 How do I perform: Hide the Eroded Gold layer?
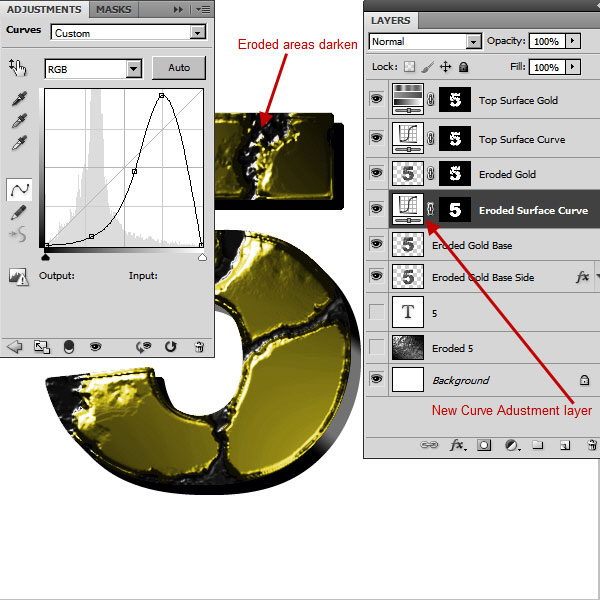coord(377,173)
